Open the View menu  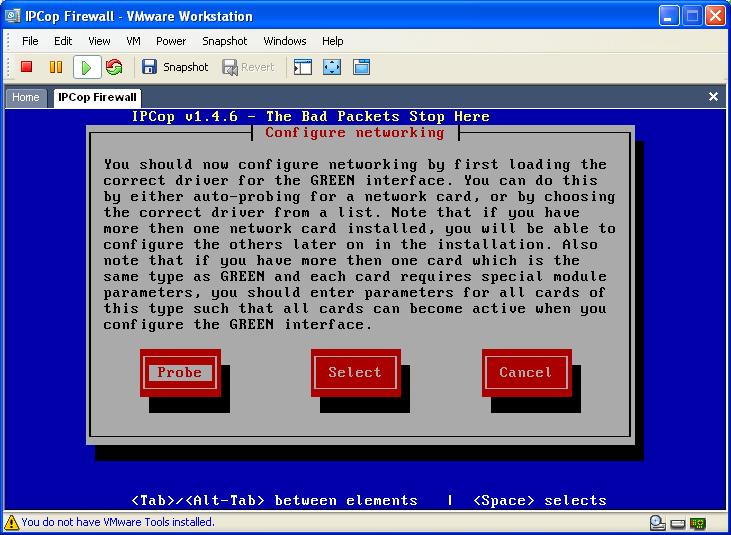(99, 41)
